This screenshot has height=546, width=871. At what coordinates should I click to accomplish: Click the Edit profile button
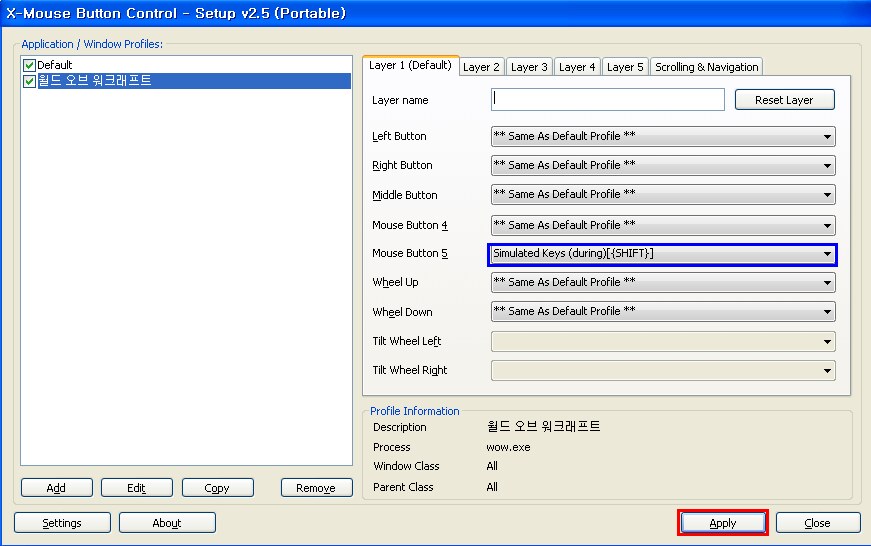click(137, 488)
